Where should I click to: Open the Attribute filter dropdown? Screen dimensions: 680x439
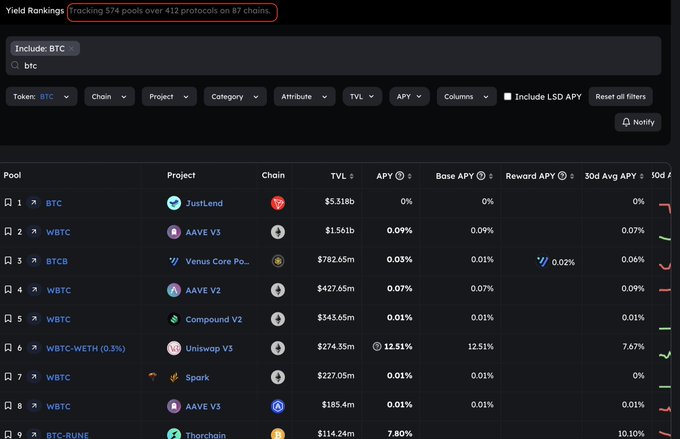pos(304,96)
